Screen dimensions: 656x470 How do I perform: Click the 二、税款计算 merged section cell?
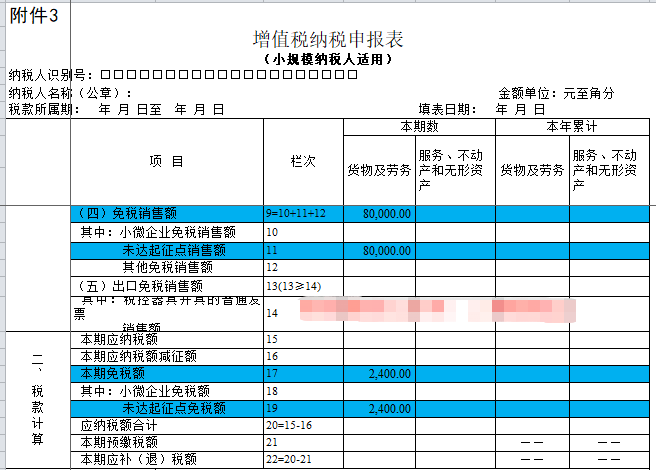[x=38, y=400]
